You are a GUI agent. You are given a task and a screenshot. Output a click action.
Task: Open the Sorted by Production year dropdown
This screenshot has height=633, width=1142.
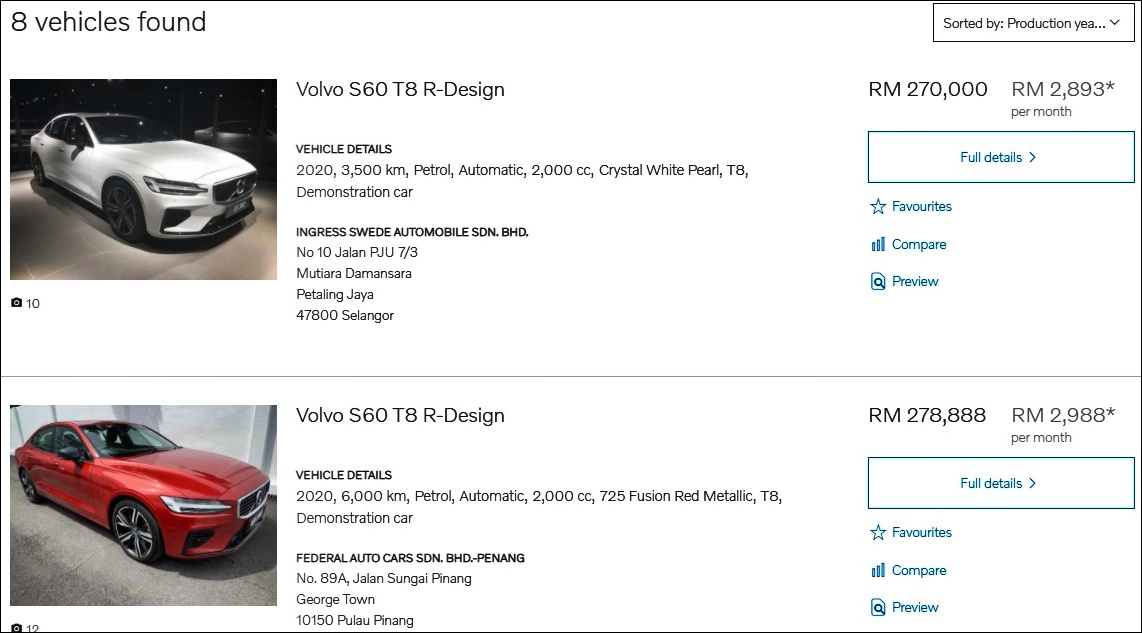point(1033,23)
